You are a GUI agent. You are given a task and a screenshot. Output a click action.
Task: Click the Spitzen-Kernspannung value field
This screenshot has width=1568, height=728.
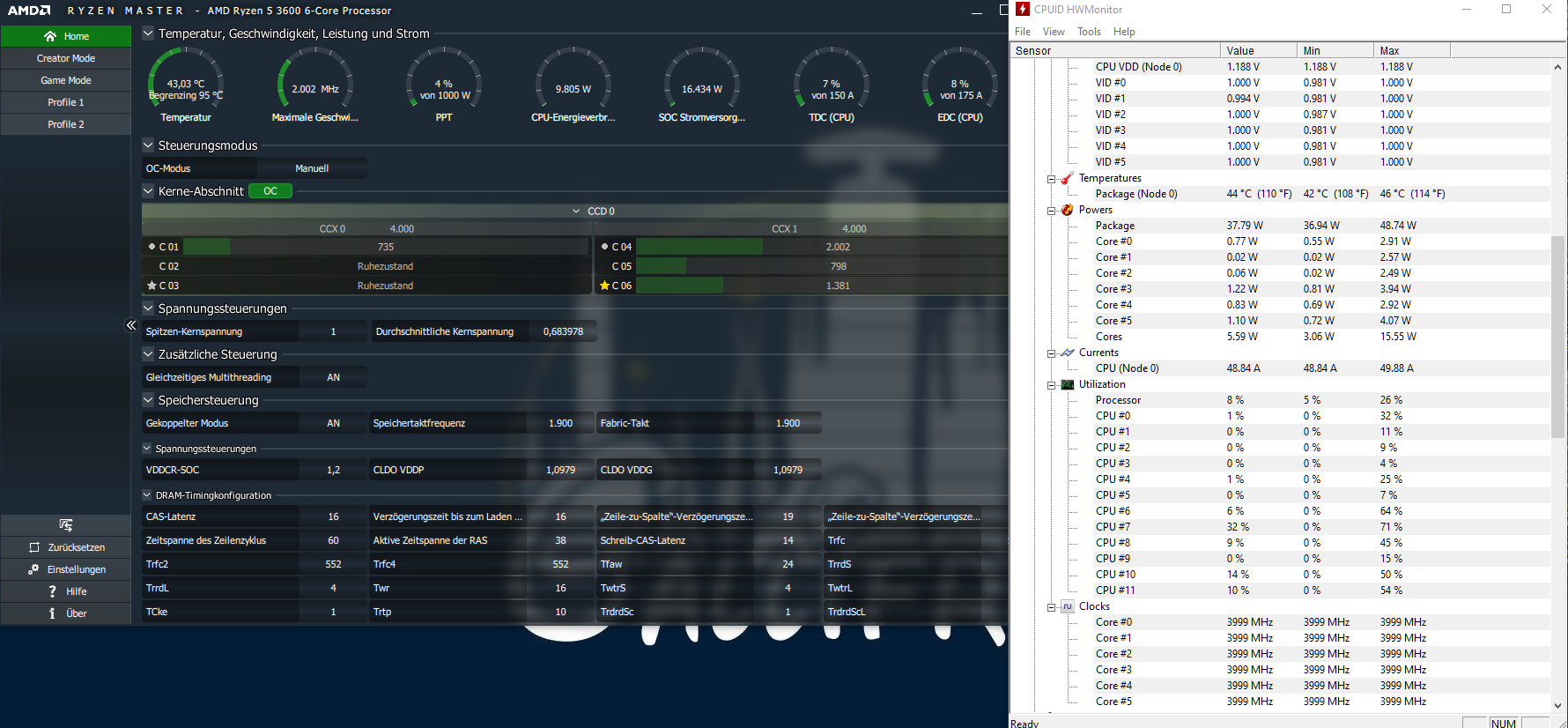point(333,331)
